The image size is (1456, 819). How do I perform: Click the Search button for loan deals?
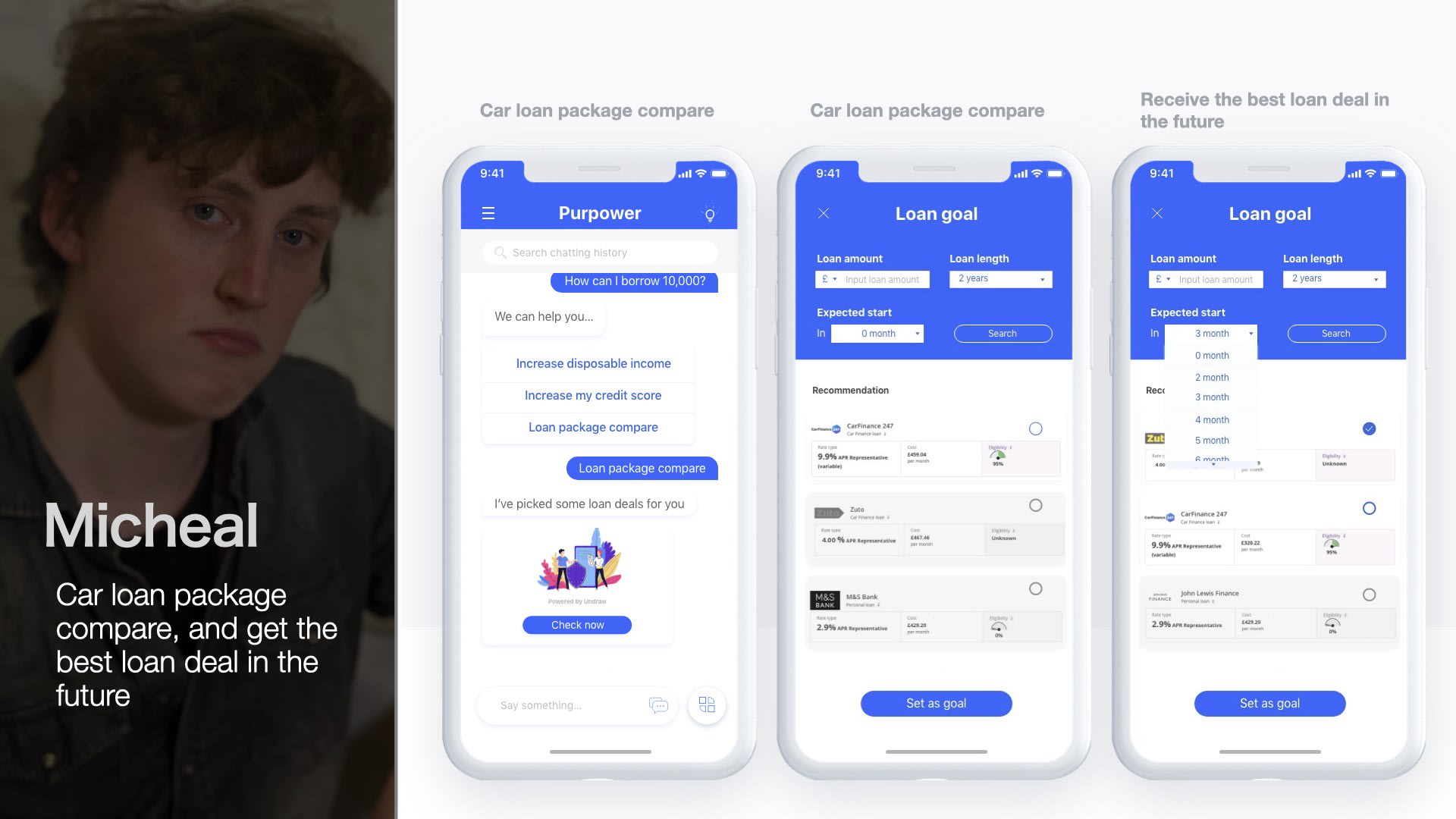pos(1001,333)
